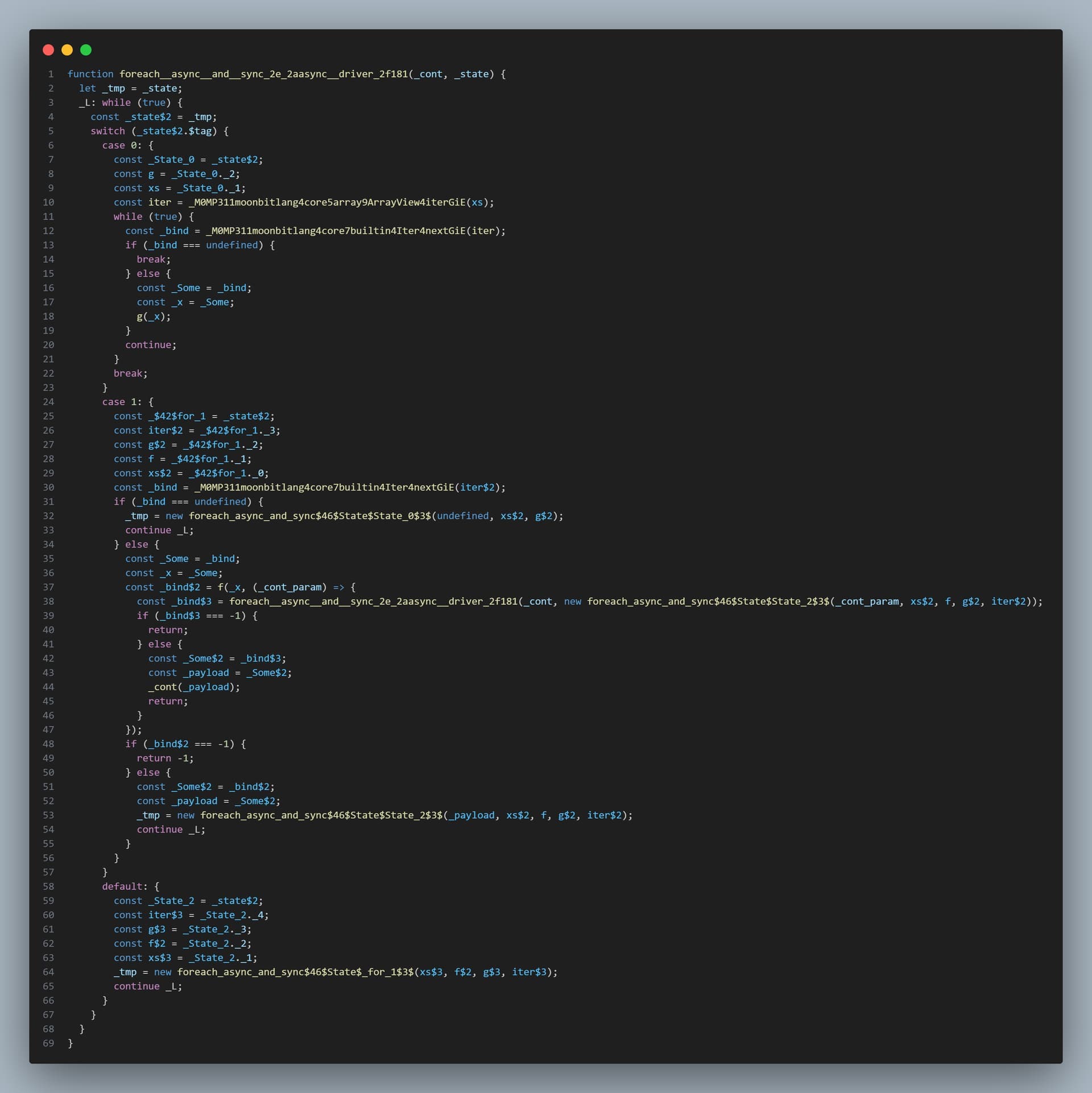The height and width of the screenshot is (1093, 1092).
Task: Click the yellow minimize window dot
Action: pyautogui.click(x=67, y=50)
